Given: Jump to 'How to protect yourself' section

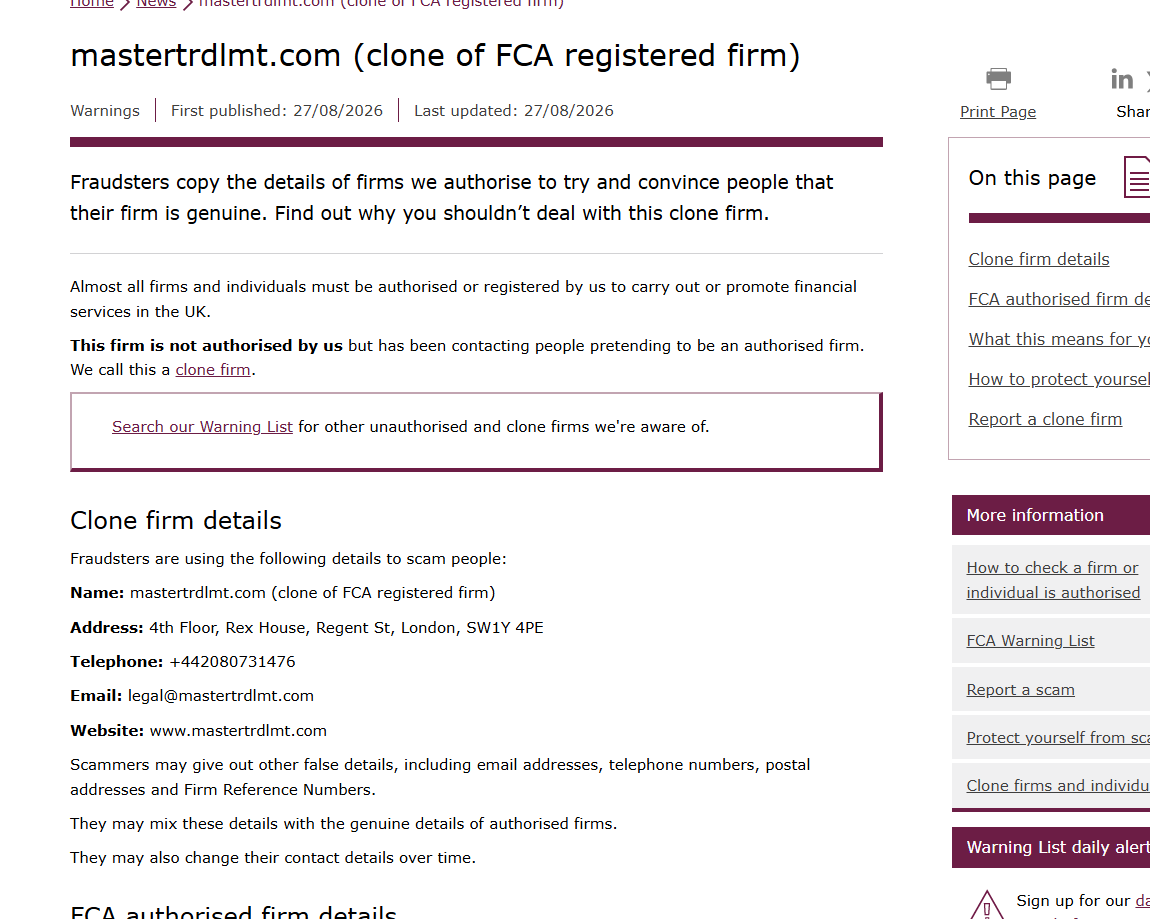Looking at the screenshot, I should pos(1059,379).
